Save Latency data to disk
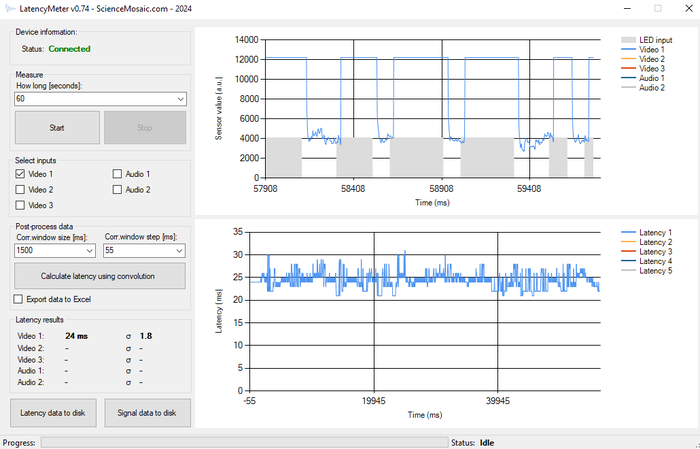700x449 pixels. tap(53, 413)
